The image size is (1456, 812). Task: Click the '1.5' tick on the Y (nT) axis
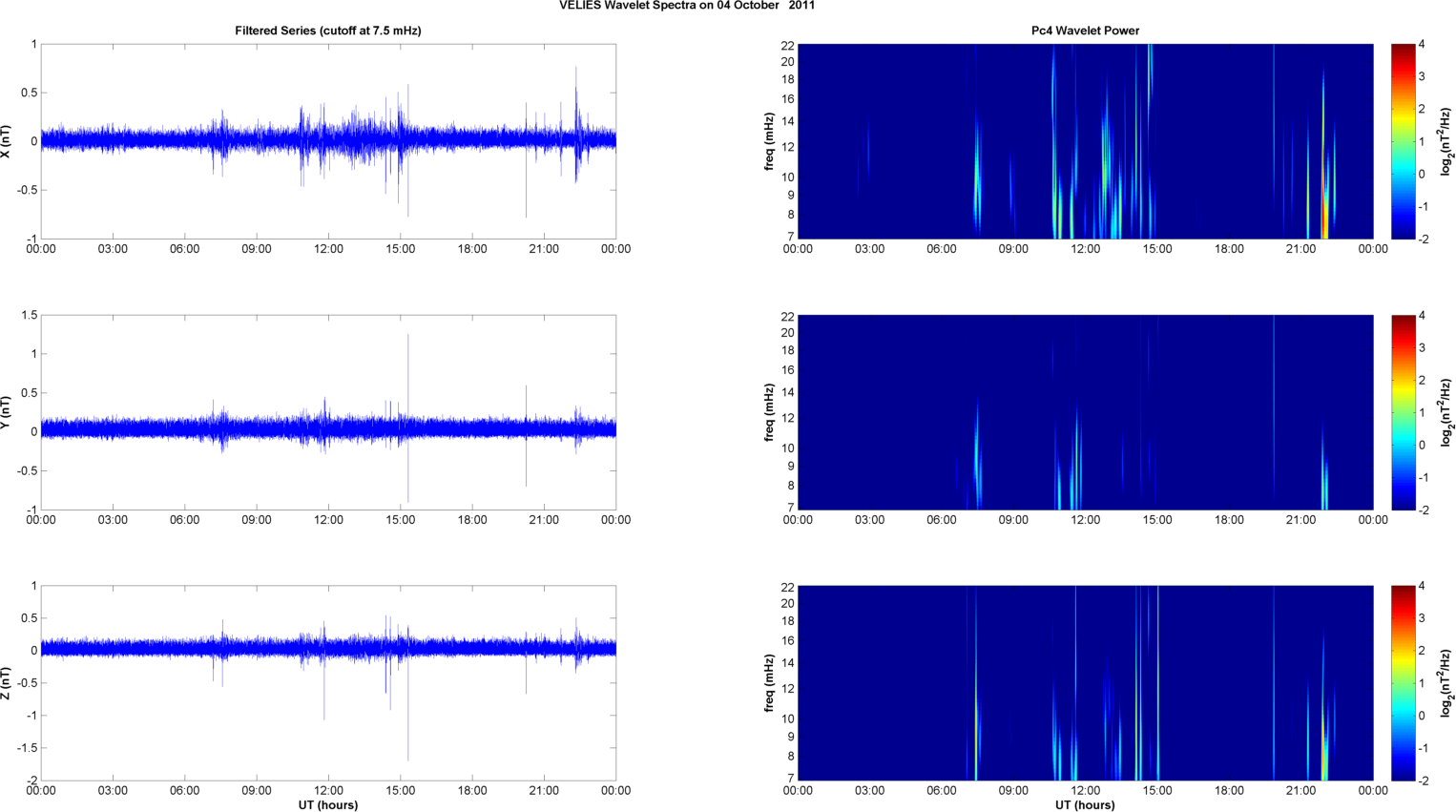pos(29,315)
